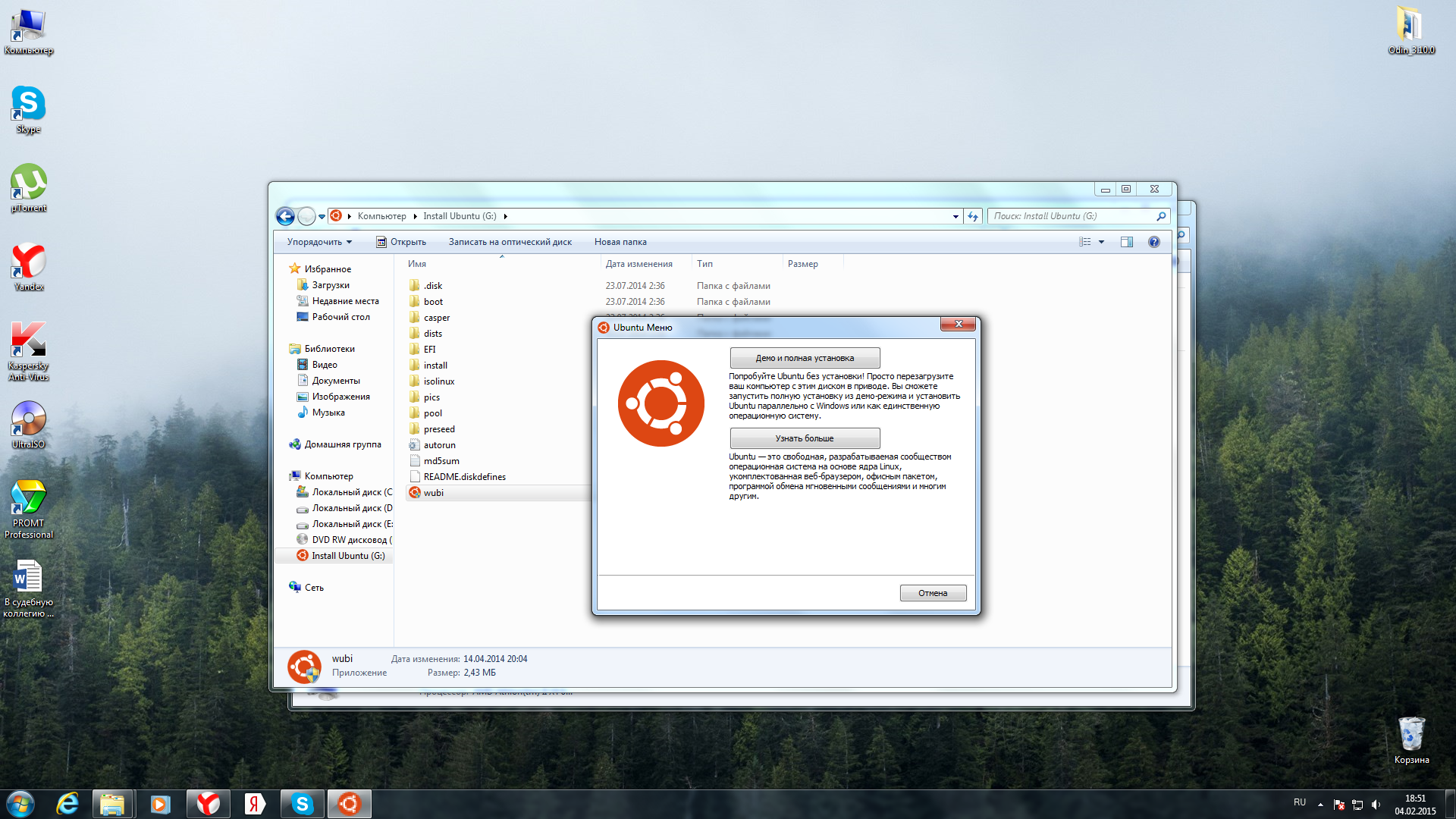Click the Открыть toolbar button
Image resolution: width=1456 pixels, height=819 pixels.
click(401, 242)
